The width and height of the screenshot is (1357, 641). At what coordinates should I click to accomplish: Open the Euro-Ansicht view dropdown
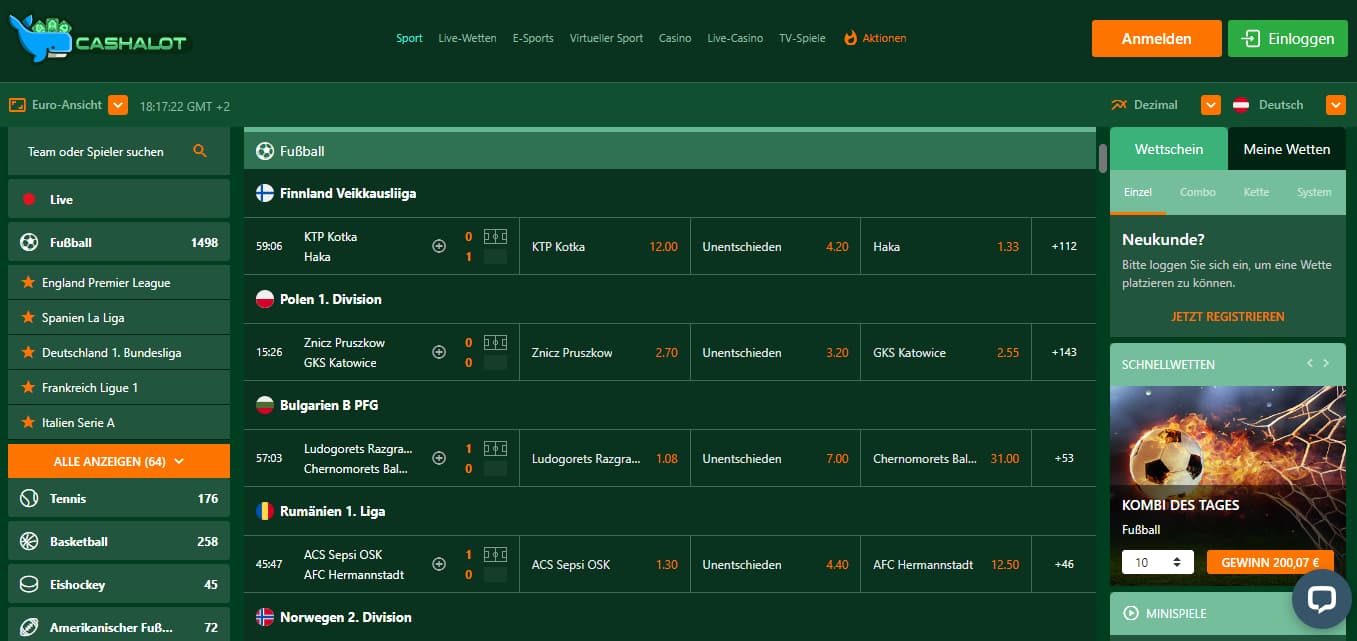click(118, 105)
